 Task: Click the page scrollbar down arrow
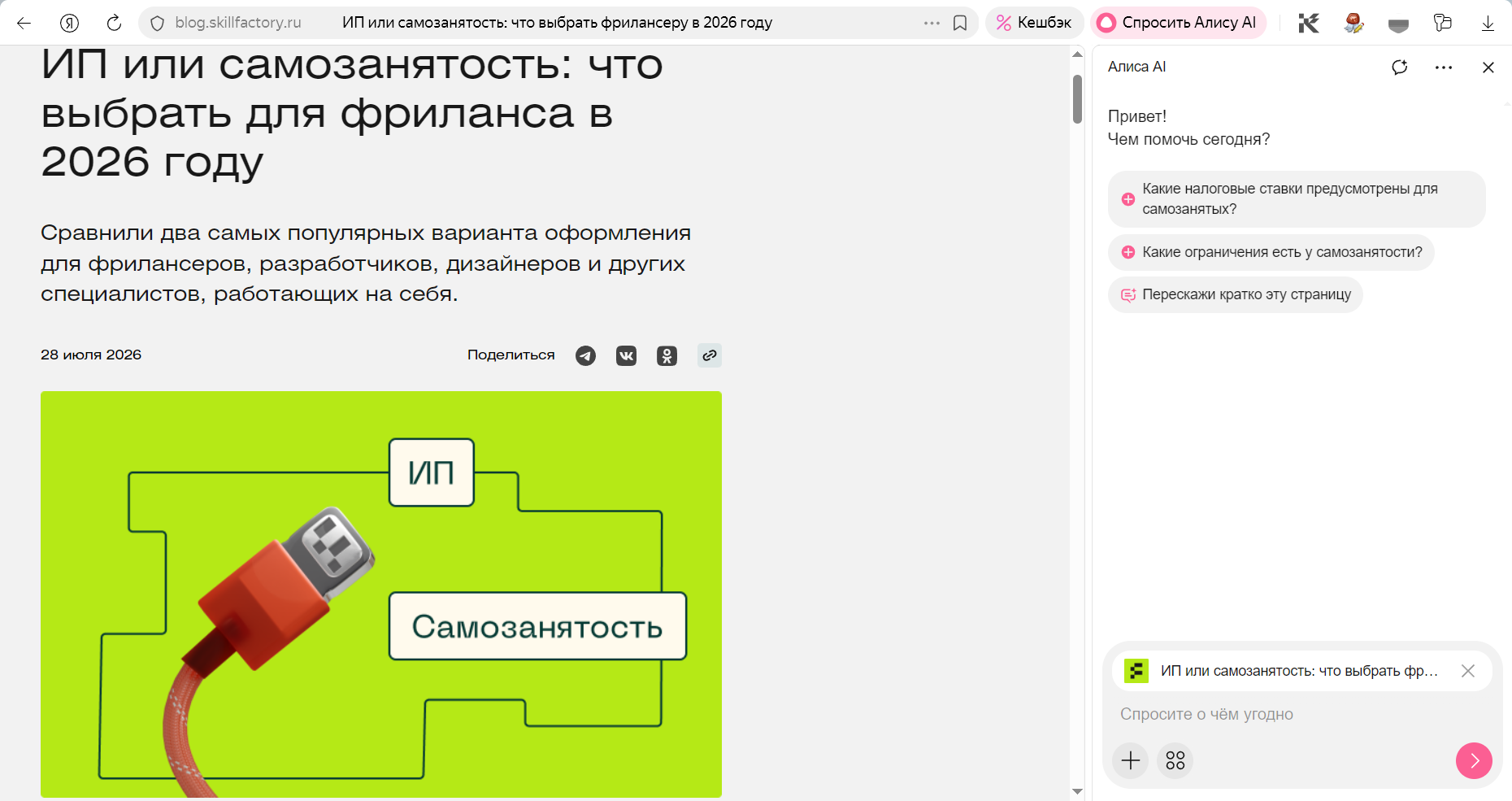[x=1077, y=791]
